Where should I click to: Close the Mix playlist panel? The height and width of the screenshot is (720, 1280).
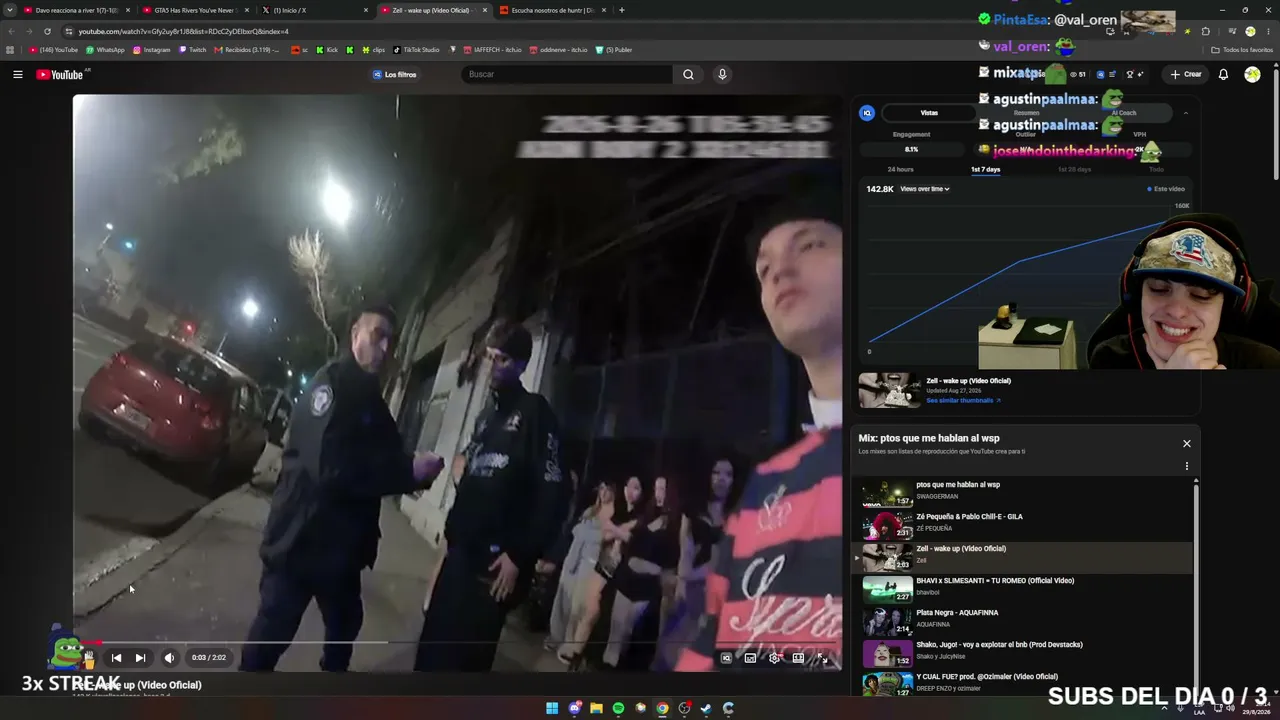click(1187, 443)
